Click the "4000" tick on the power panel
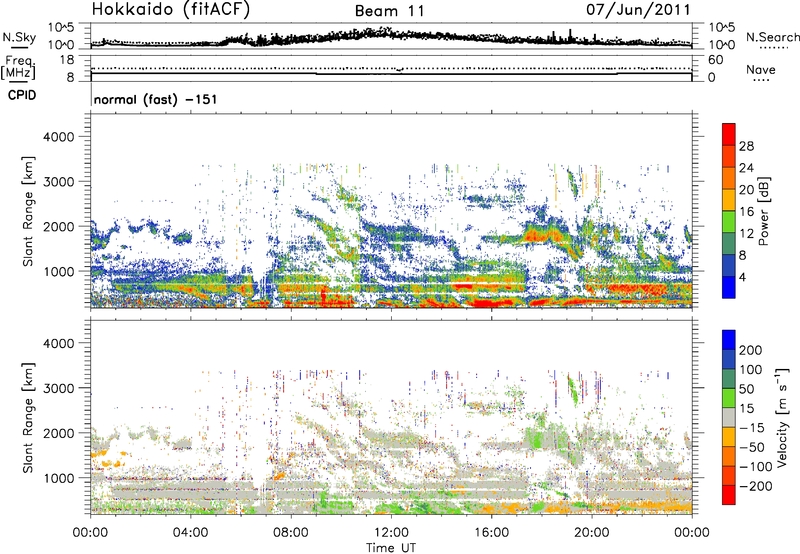This screenshot has height=554, width=800. click(58, 137)
